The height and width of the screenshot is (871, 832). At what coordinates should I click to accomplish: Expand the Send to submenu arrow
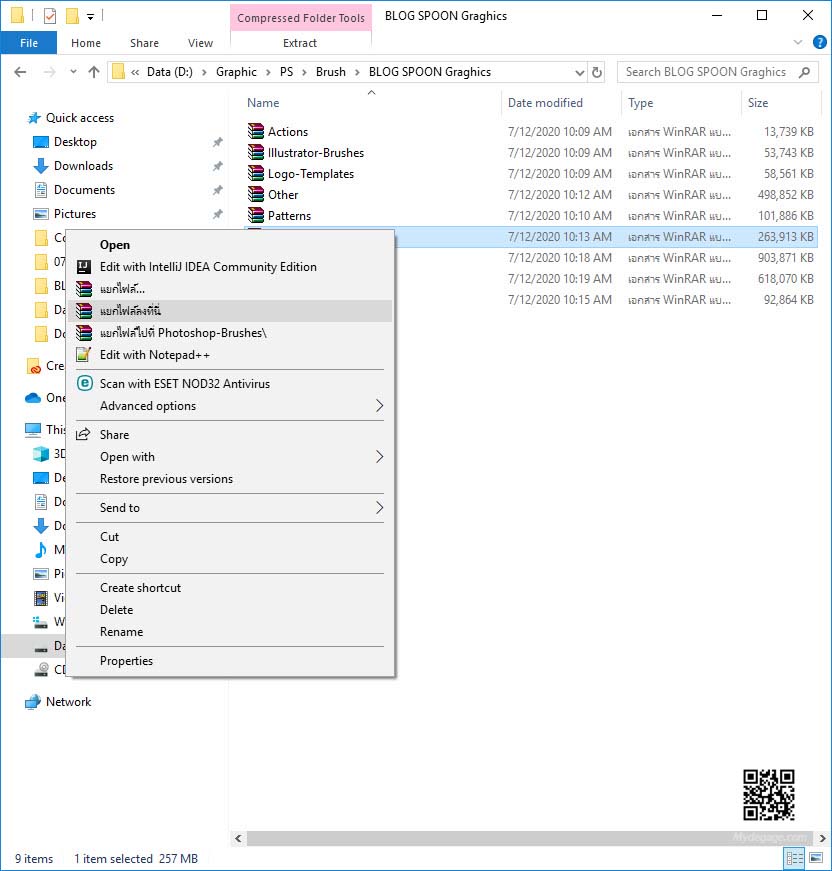[x=379, y=508]
